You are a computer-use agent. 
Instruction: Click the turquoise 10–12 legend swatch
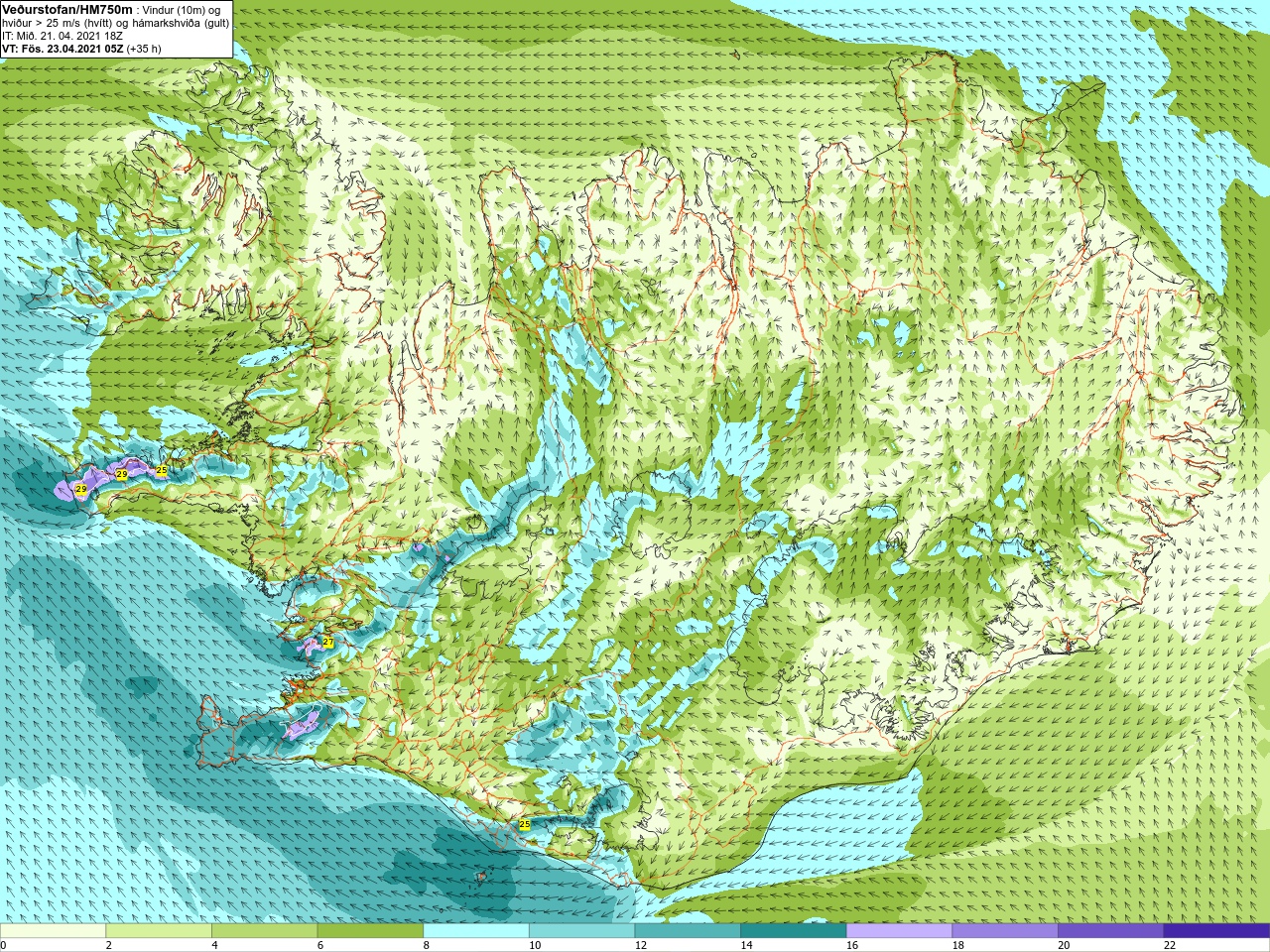coord(581,931)
